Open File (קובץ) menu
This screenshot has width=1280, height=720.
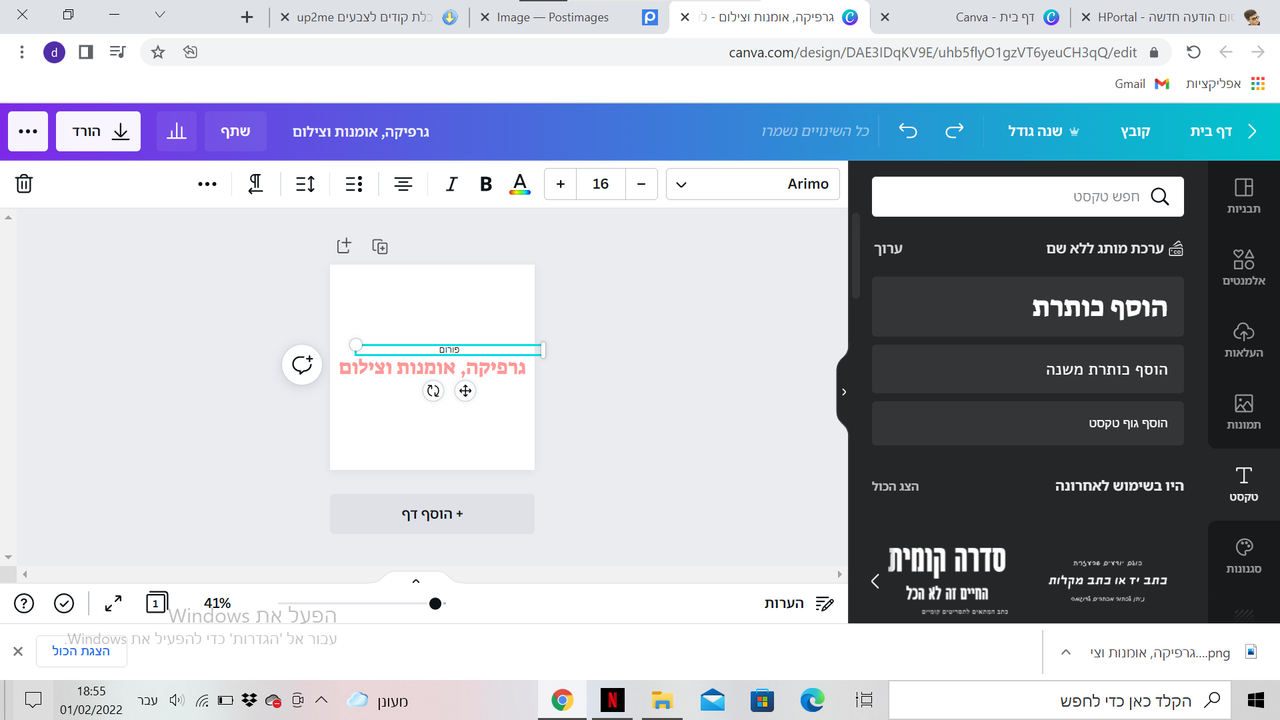point(1135,131)
